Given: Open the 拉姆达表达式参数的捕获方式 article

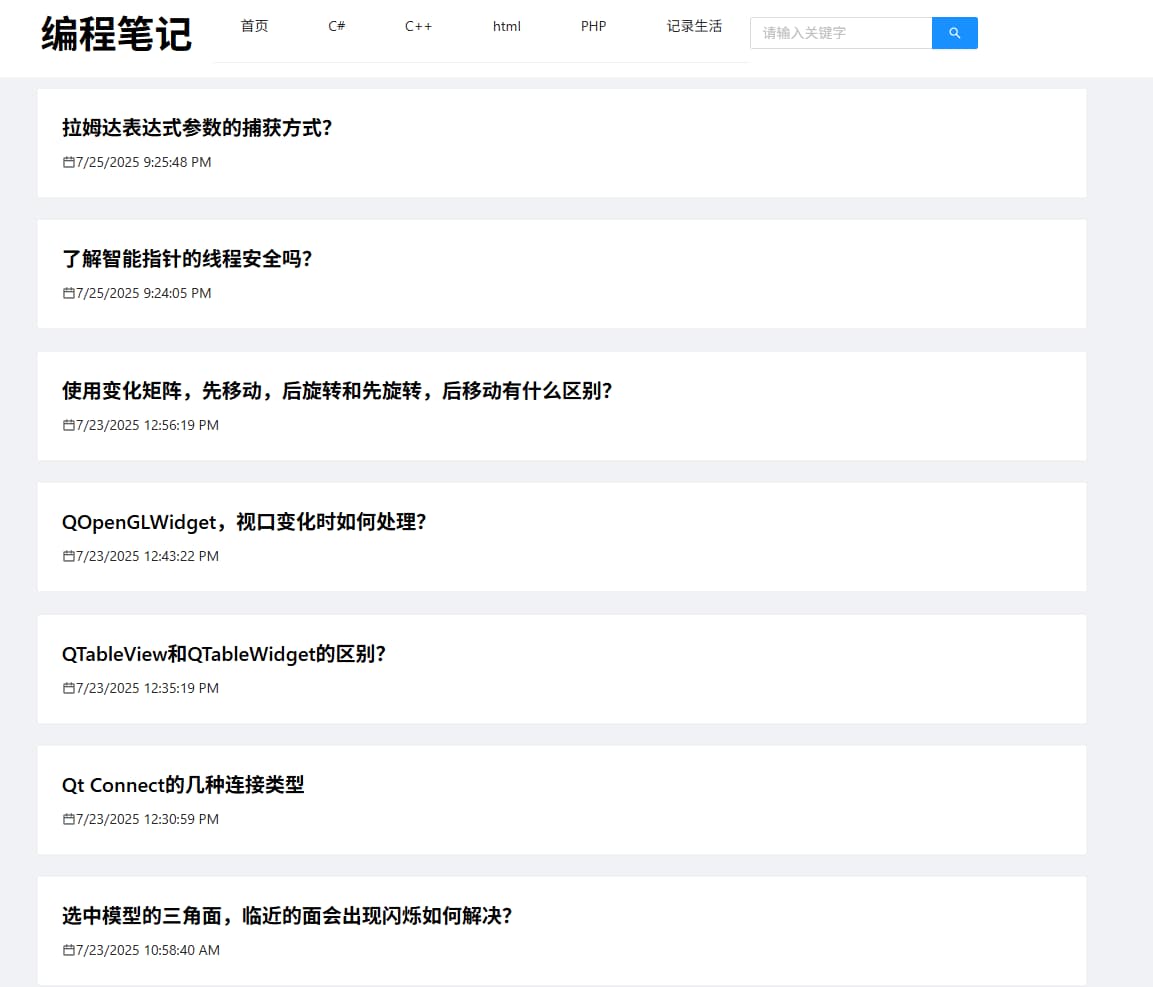Looking at the screenshot, I should pos(197,128).
